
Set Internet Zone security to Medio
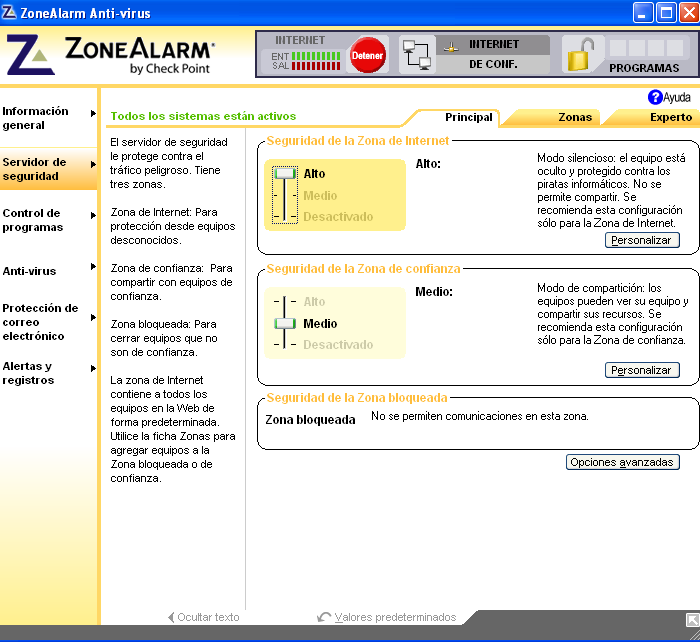click(320, 196)
